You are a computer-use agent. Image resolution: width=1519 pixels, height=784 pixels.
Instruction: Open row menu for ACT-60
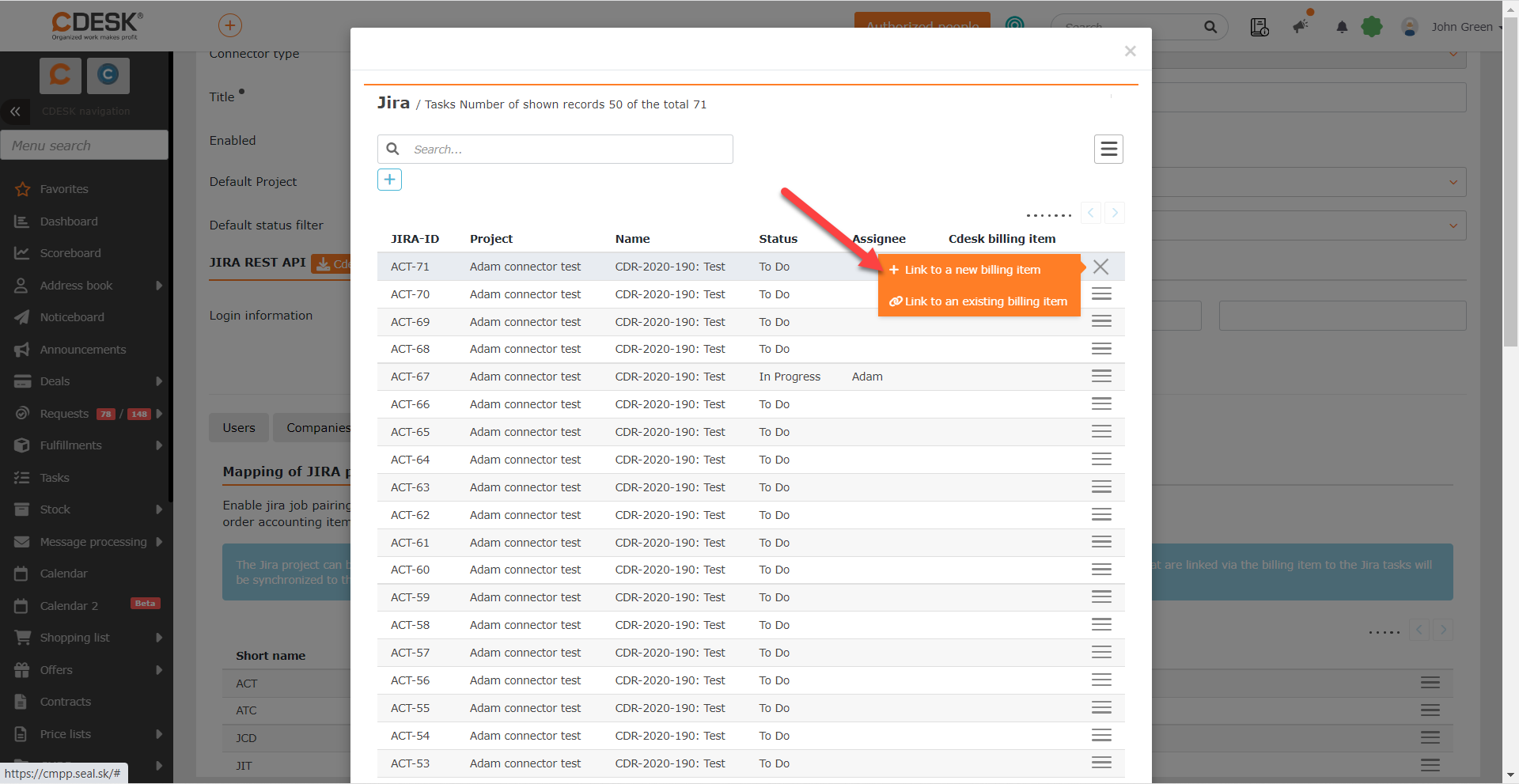[x=1101, y=570]
